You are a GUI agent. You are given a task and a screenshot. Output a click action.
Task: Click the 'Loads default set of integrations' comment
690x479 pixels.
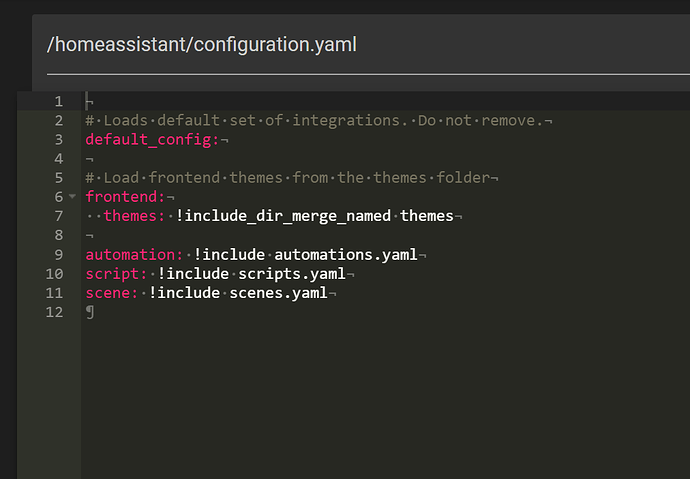(315, 120)
